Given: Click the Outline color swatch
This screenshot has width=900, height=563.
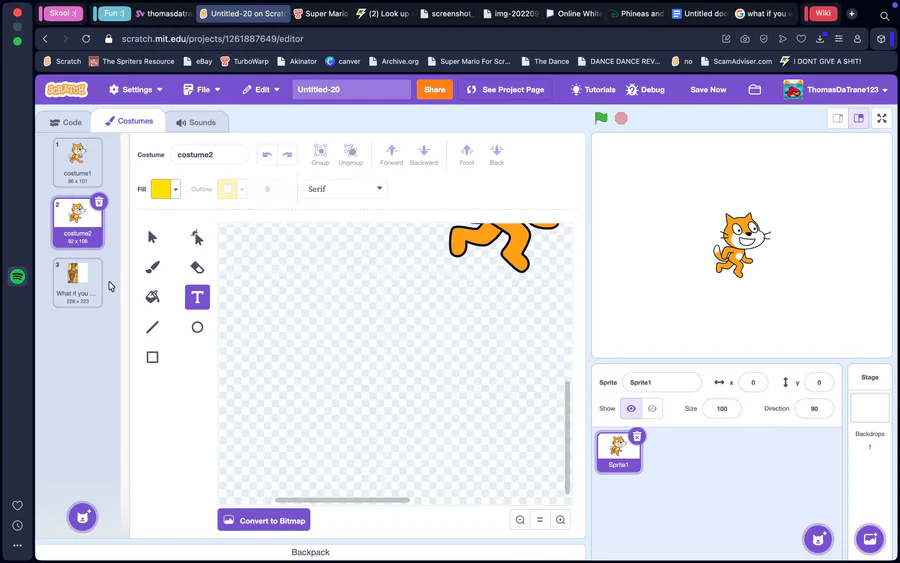Looking at the screenshot, I should click(x=227, y=189).
